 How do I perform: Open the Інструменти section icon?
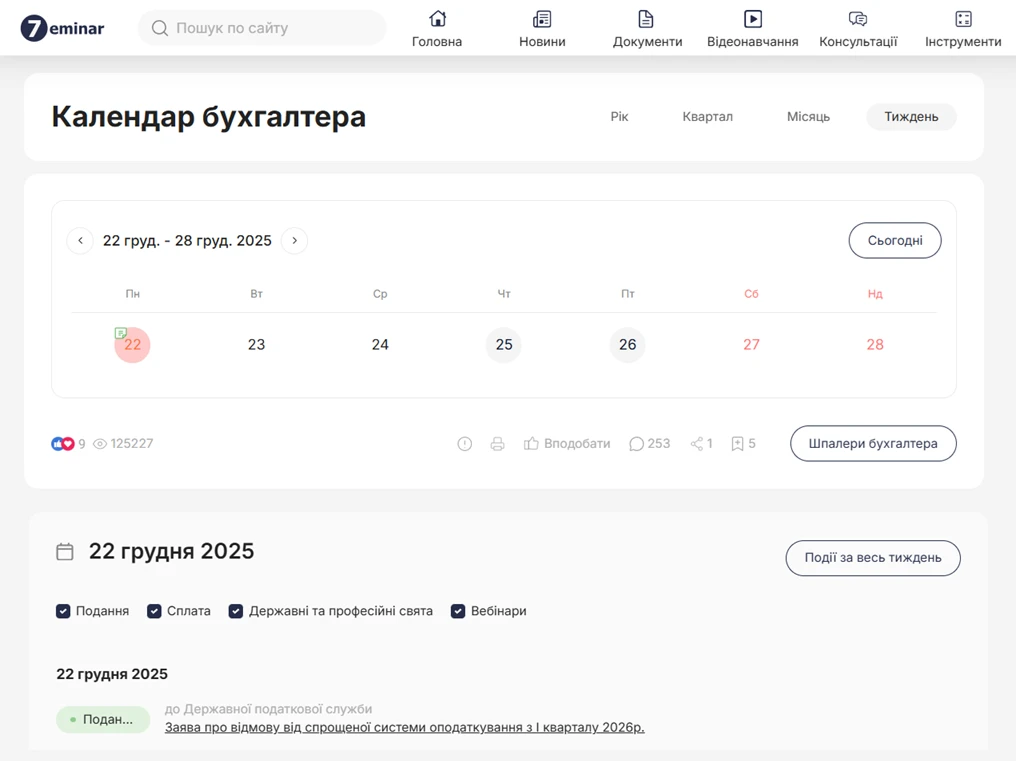pyautogui.click(x=962, y=18)
